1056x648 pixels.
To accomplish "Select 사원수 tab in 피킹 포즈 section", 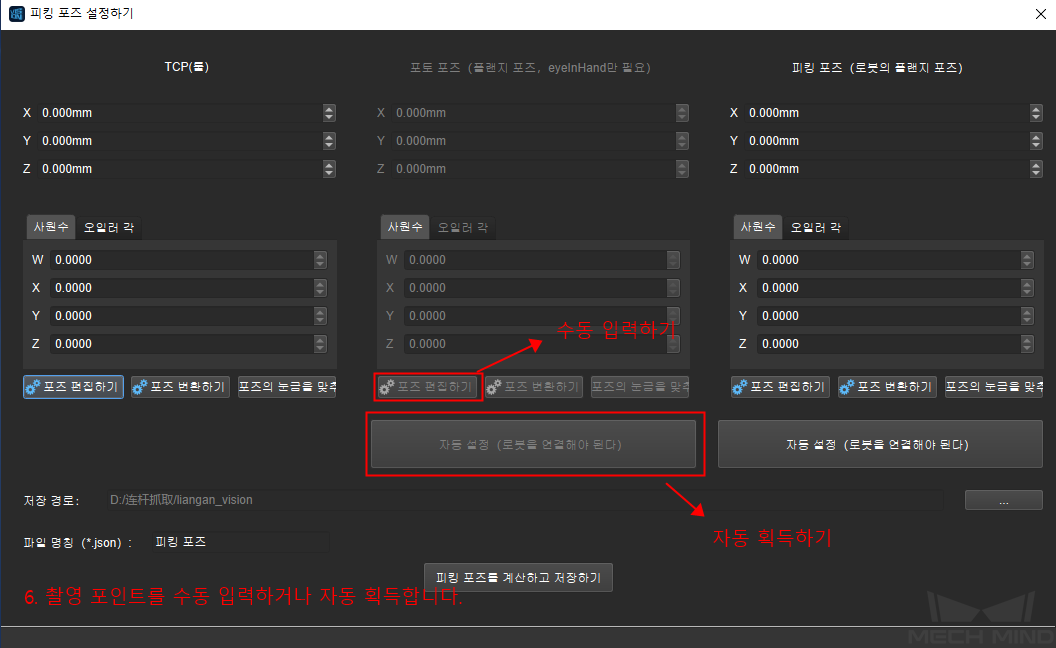I will tap(758, 227).
